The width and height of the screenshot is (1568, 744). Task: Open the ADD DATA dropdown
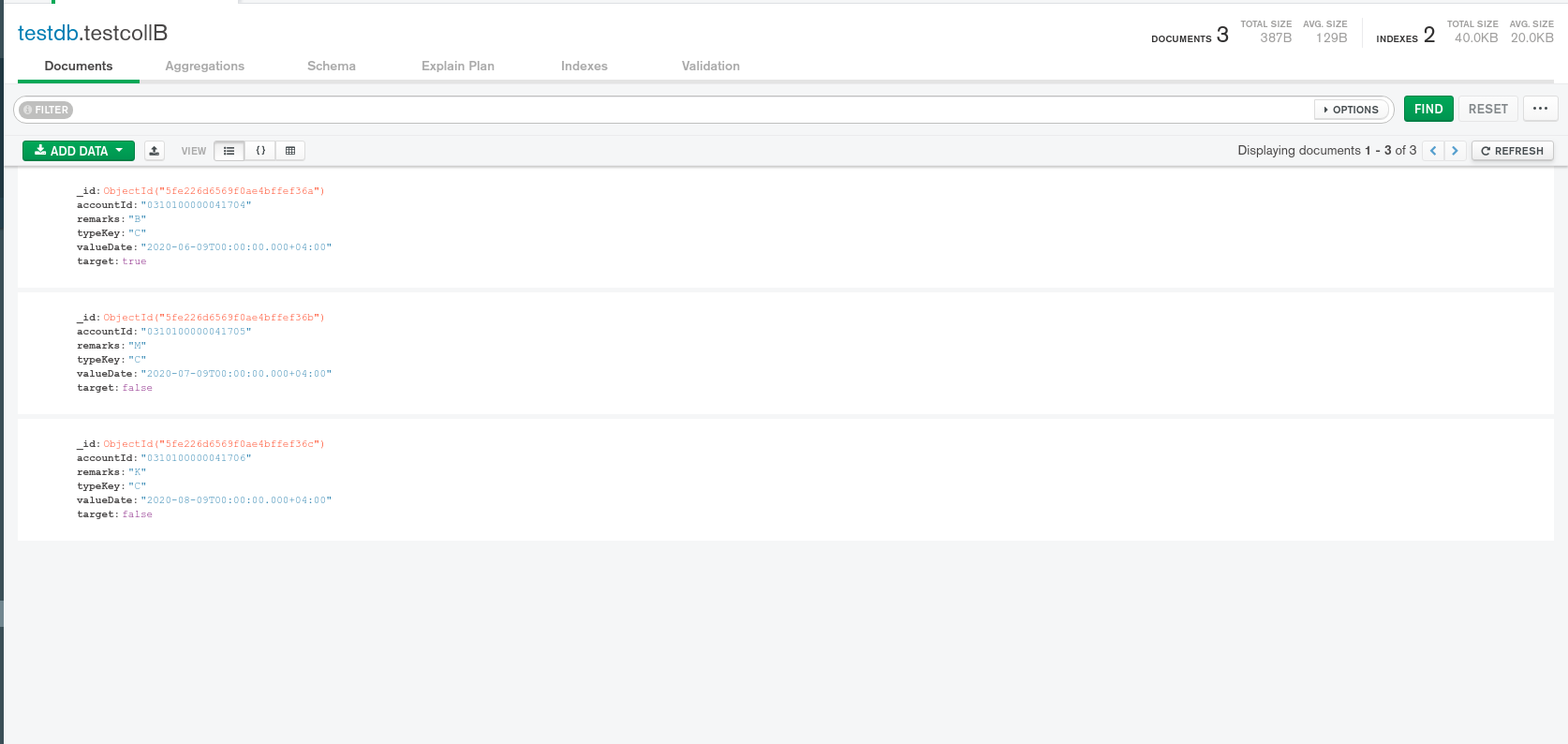(x=79, y=151)
